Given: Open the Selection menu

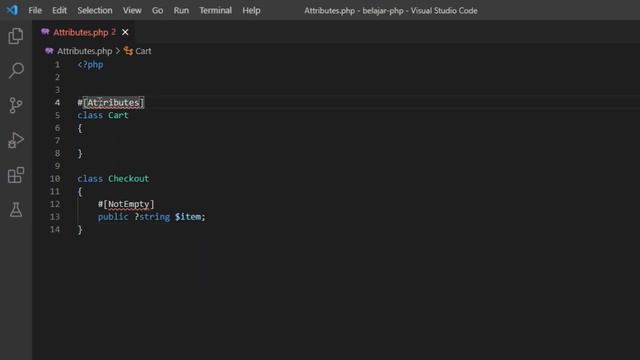Looking at the screenshot, I should tap(95, 10).
